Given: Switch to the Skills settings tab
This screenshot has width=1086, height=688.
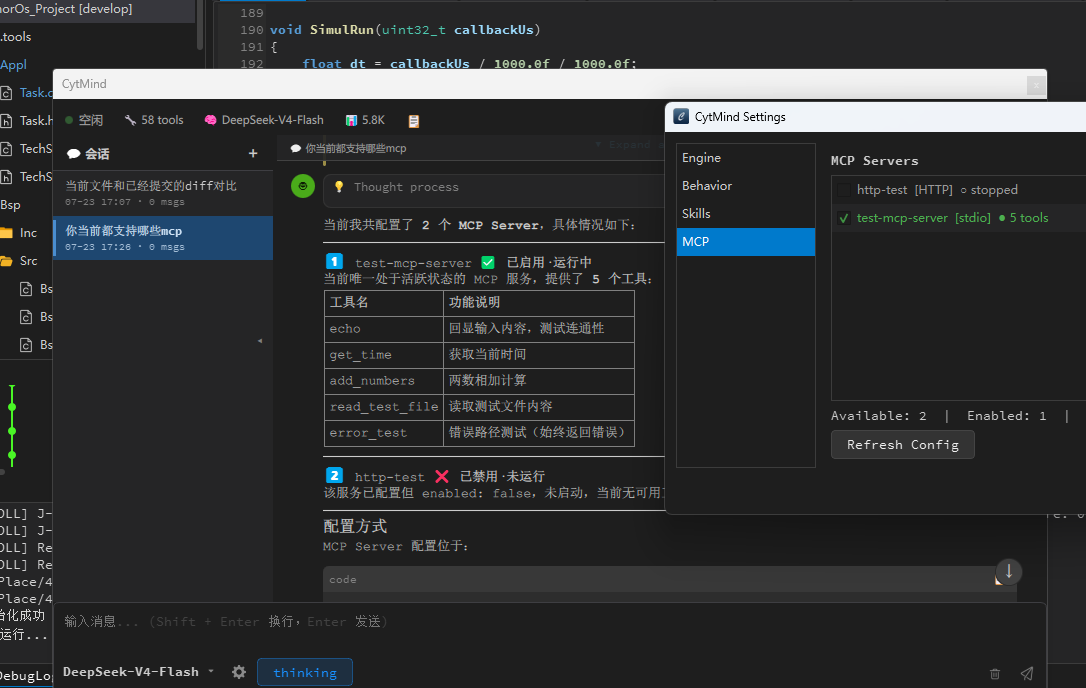Looking at the screenshot, I should [x=745, y=213].
